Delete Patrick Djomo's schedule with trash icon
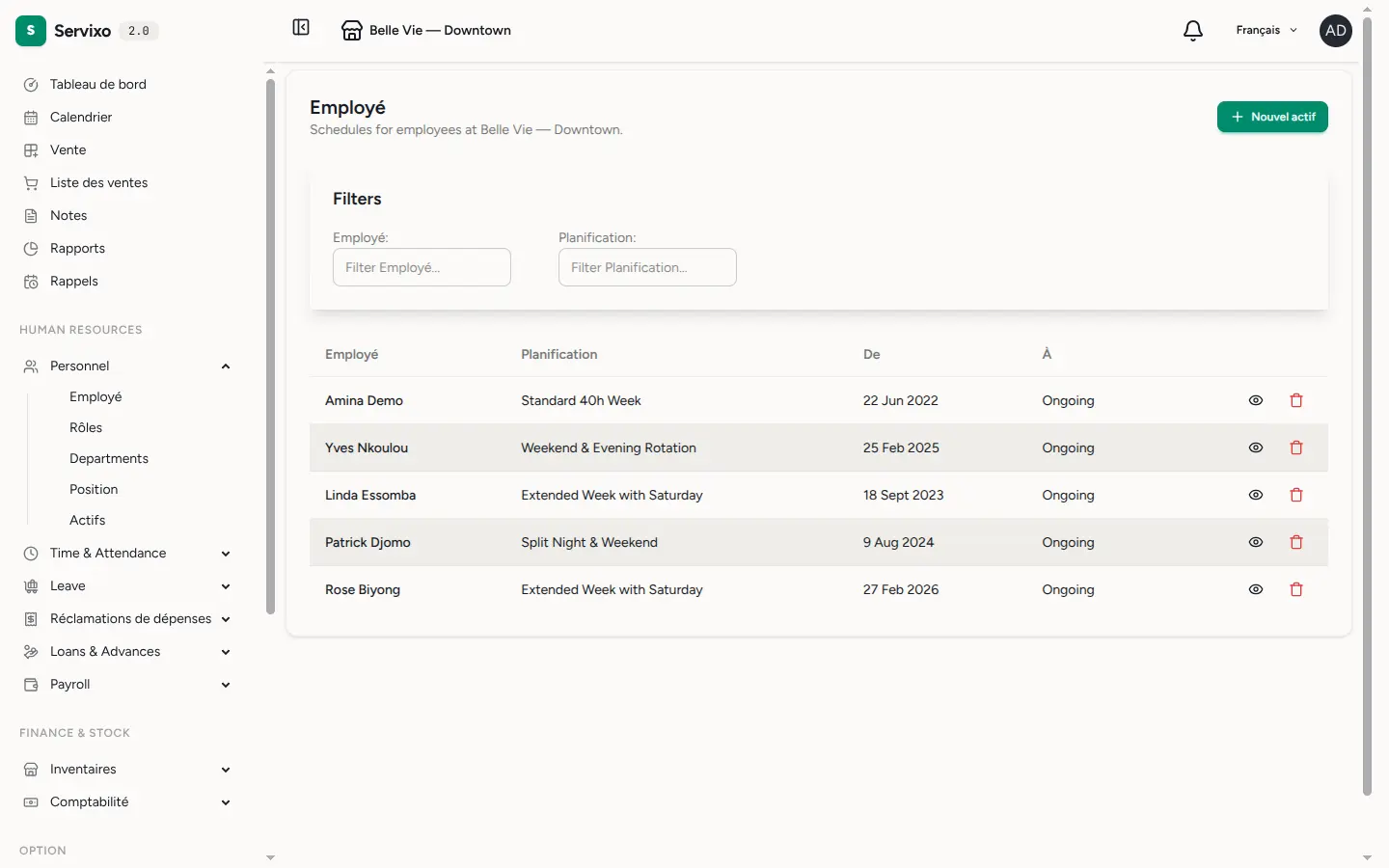 (1296, 542)
